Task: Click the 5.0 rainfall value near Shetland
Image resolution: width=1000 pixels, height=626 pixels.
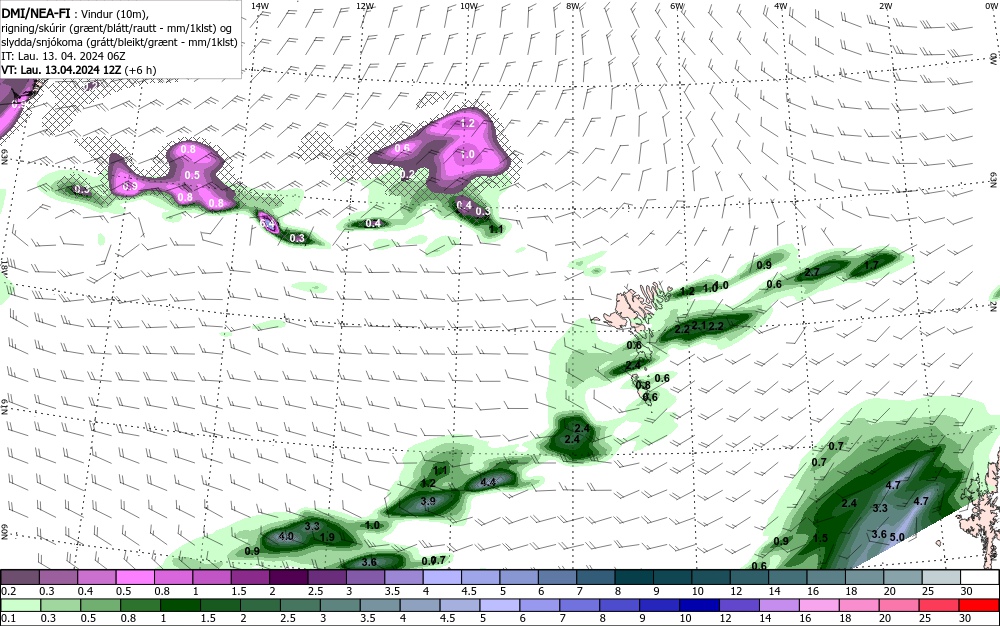Action: pyautogui.click(x=897, y=537)
